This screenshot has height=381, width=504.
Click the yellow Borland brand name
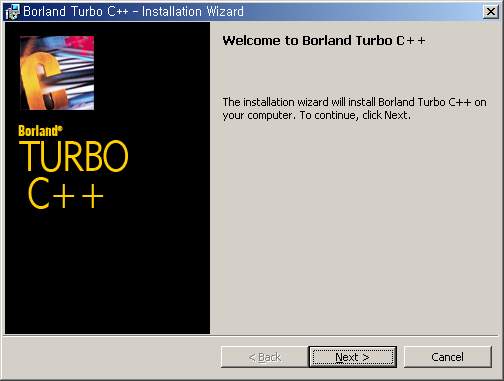[x=38, y=131]
